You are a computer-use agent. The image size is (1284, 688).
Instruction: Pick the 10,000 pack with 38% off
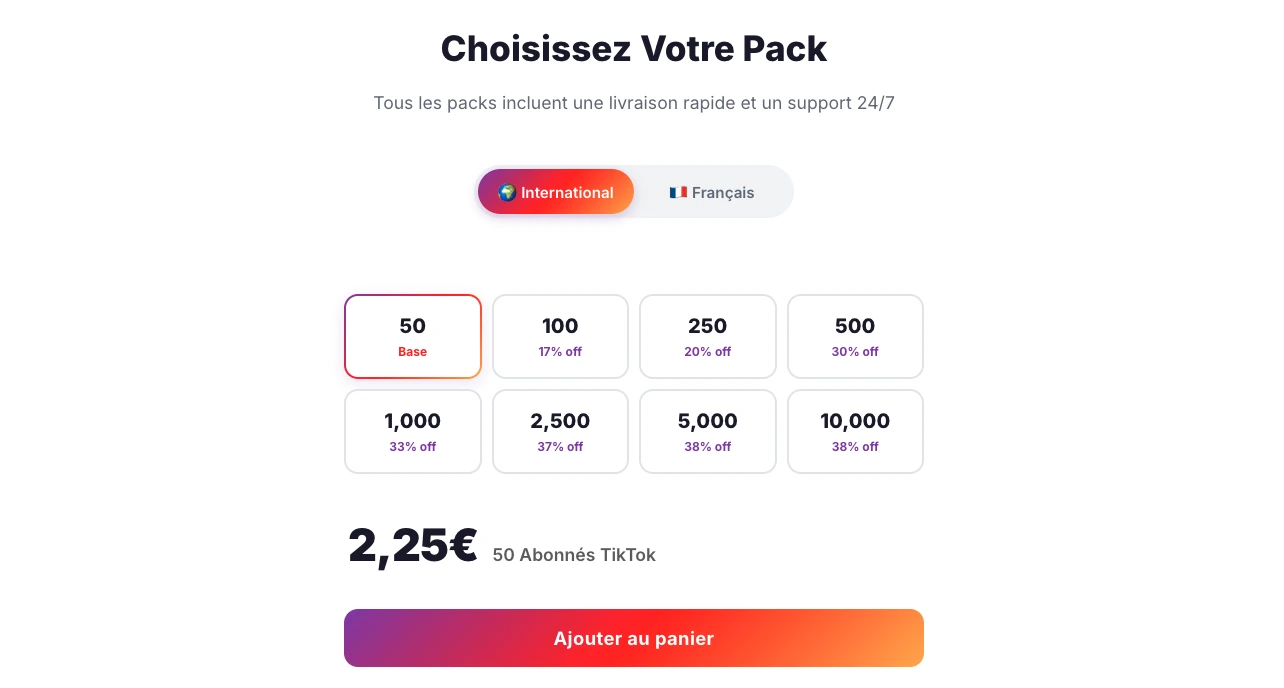855,431
